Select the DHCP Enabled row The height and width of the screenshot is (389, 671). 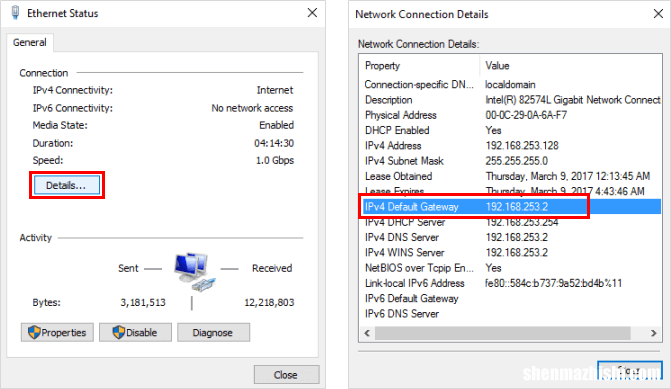click(x=511, y=130)
